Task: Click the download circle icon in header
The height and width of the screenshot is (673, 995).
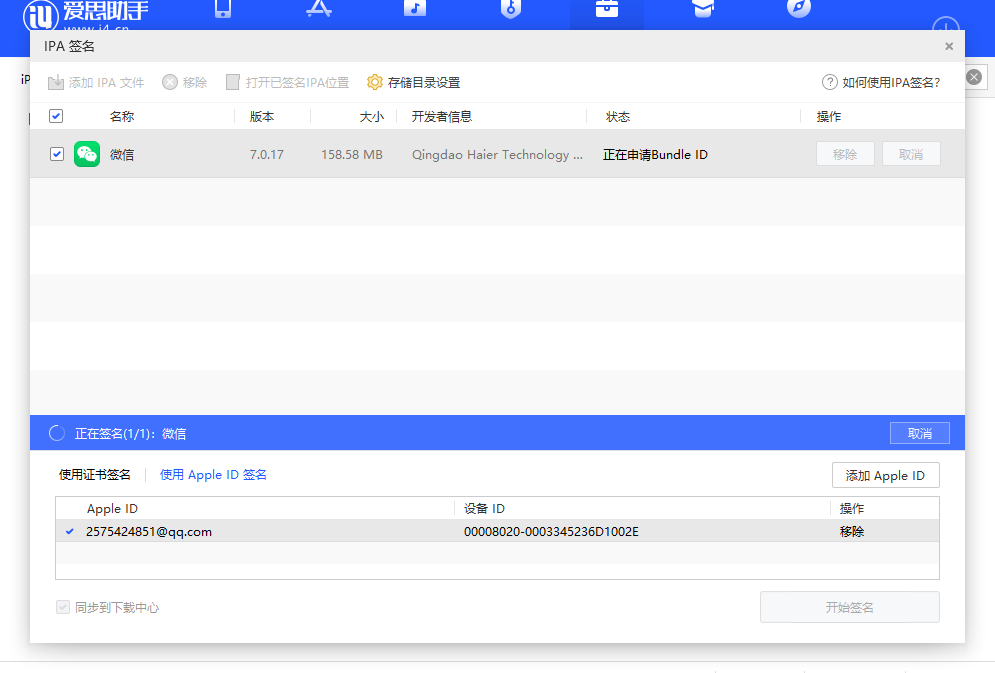Action: coord(946,25)
